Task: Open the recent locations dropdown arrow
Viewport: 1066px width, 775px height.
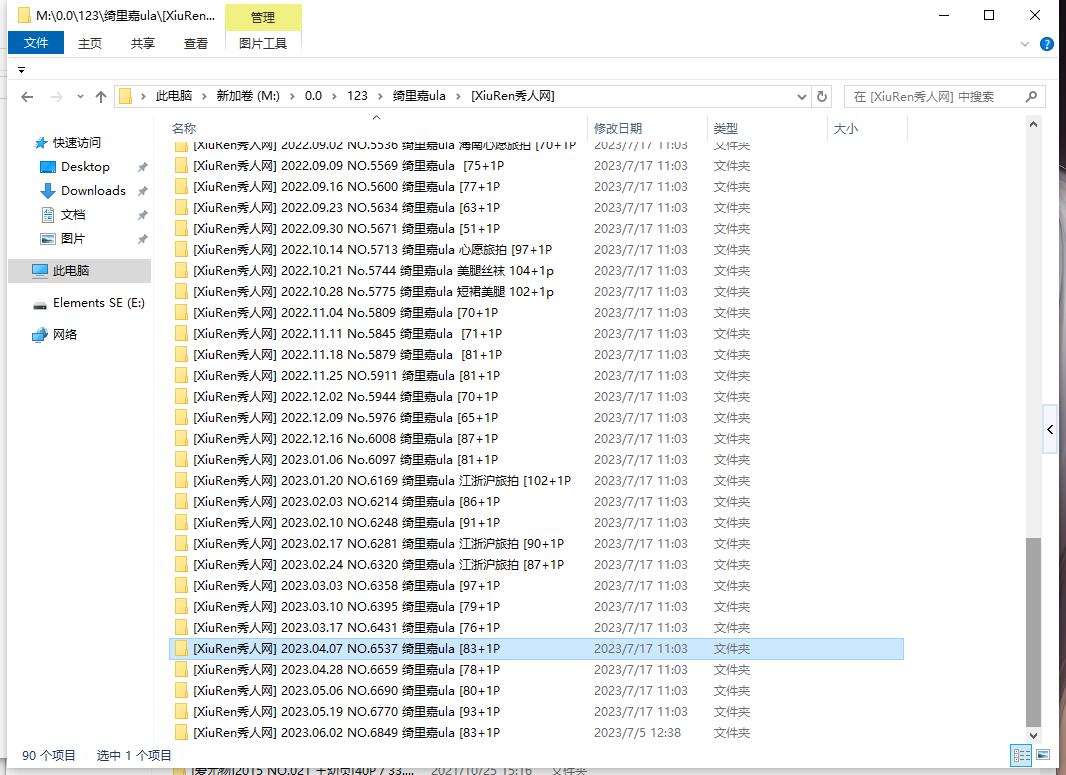Action: coord(80,97)
